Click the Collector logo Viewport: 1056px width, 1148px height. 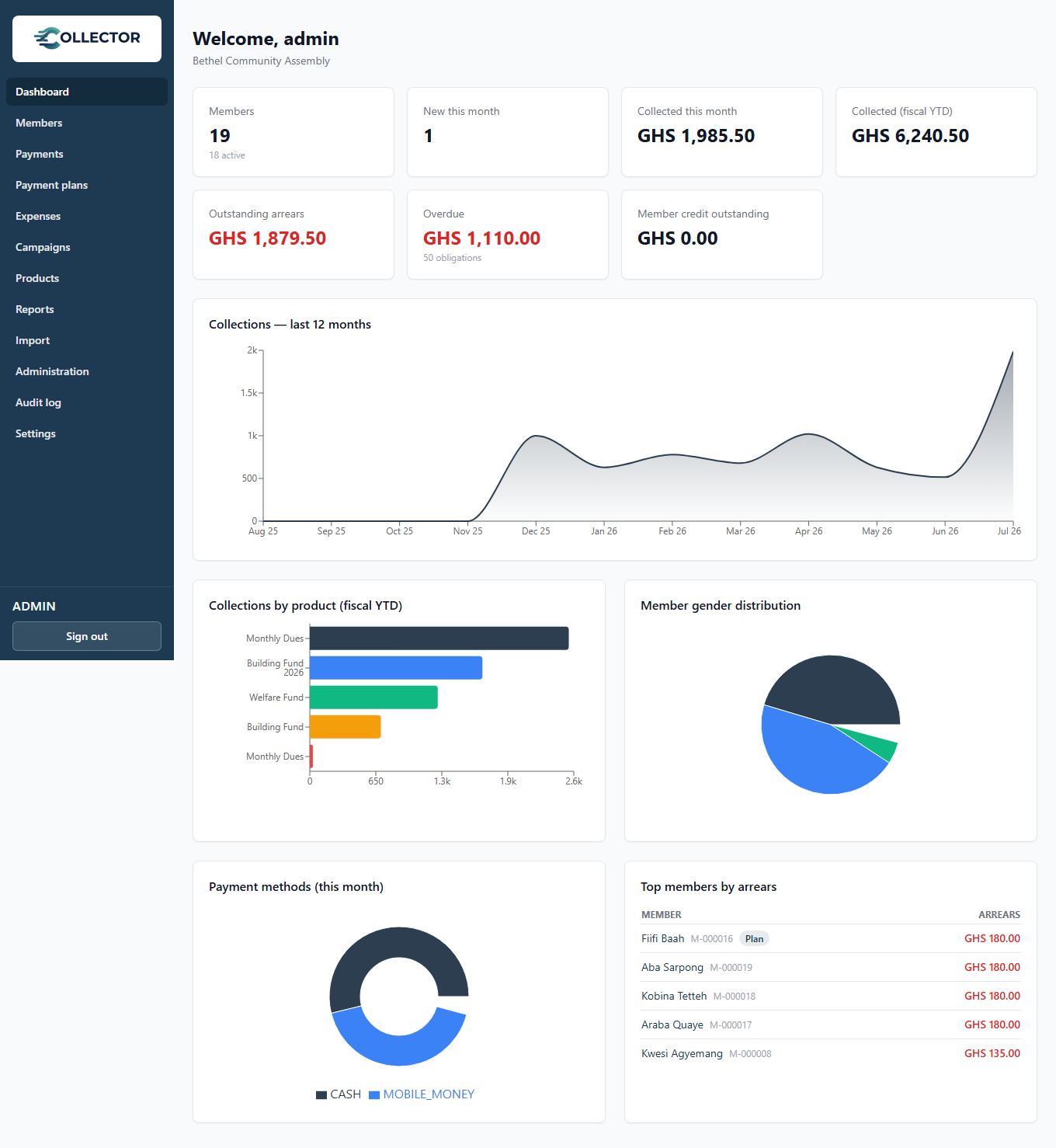click(87, 38)
